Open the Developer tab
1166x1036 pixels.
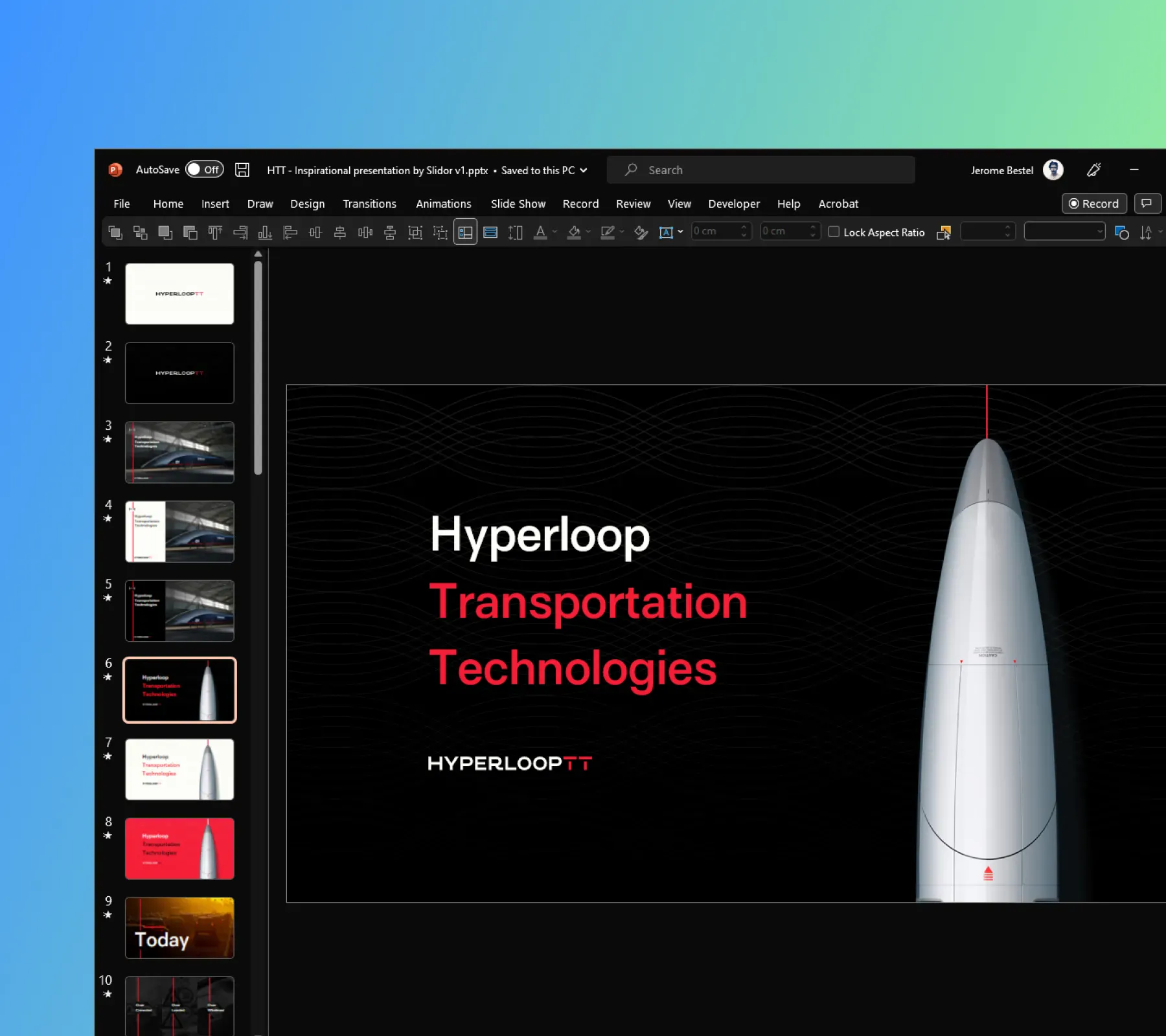(x=734, y=204)
